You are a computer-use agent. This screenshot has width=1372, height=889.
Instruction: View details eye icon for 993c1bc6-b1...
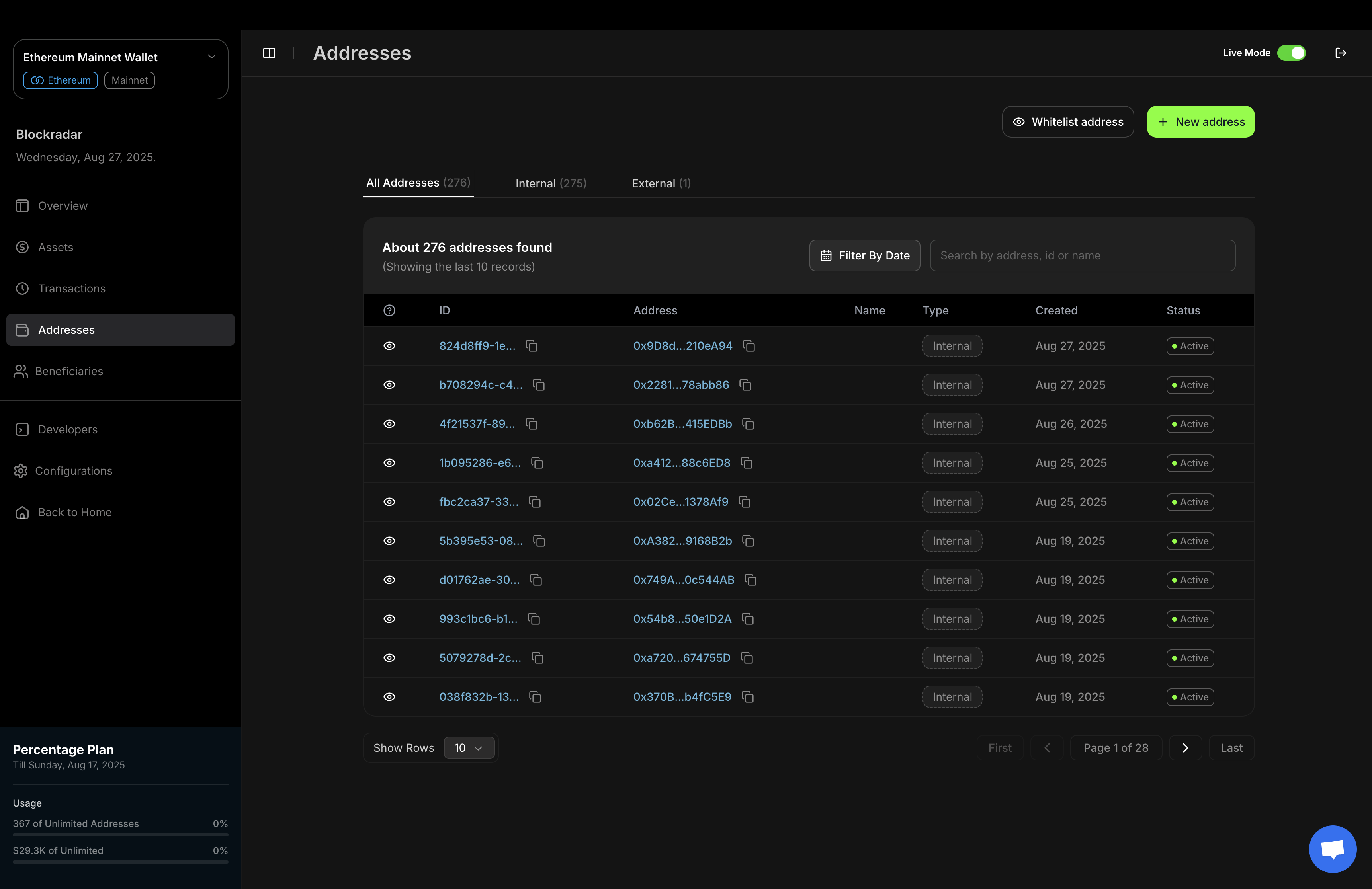(389, 619)
